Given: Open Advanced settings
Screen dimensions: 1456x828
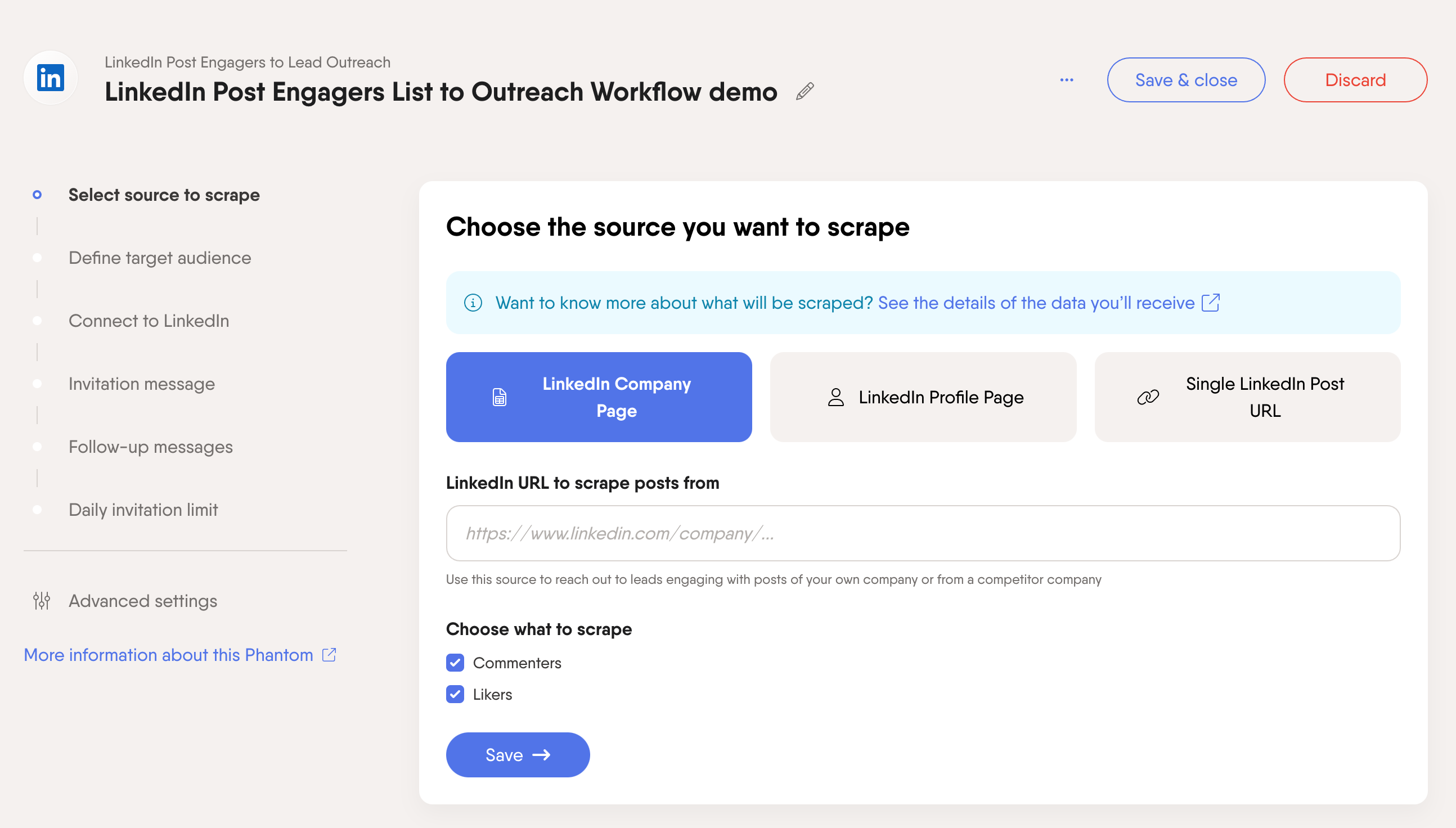Looking at the screenshot, I should (x=143, y=601).
